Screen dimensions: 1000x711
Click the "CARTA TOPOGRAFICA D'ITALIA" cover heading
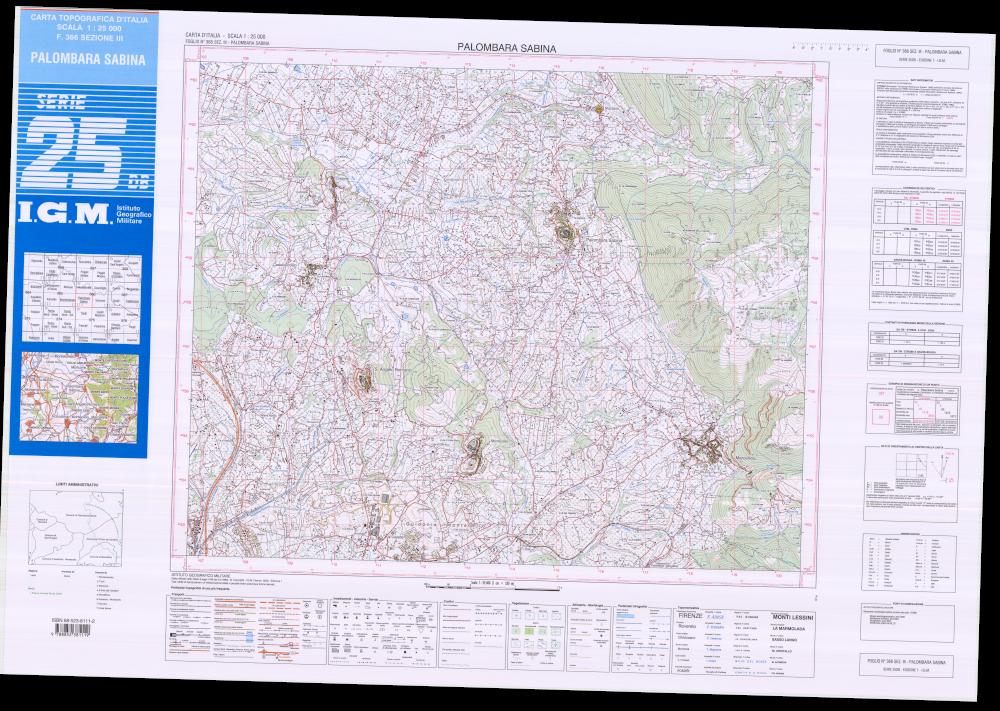[89, 20]
